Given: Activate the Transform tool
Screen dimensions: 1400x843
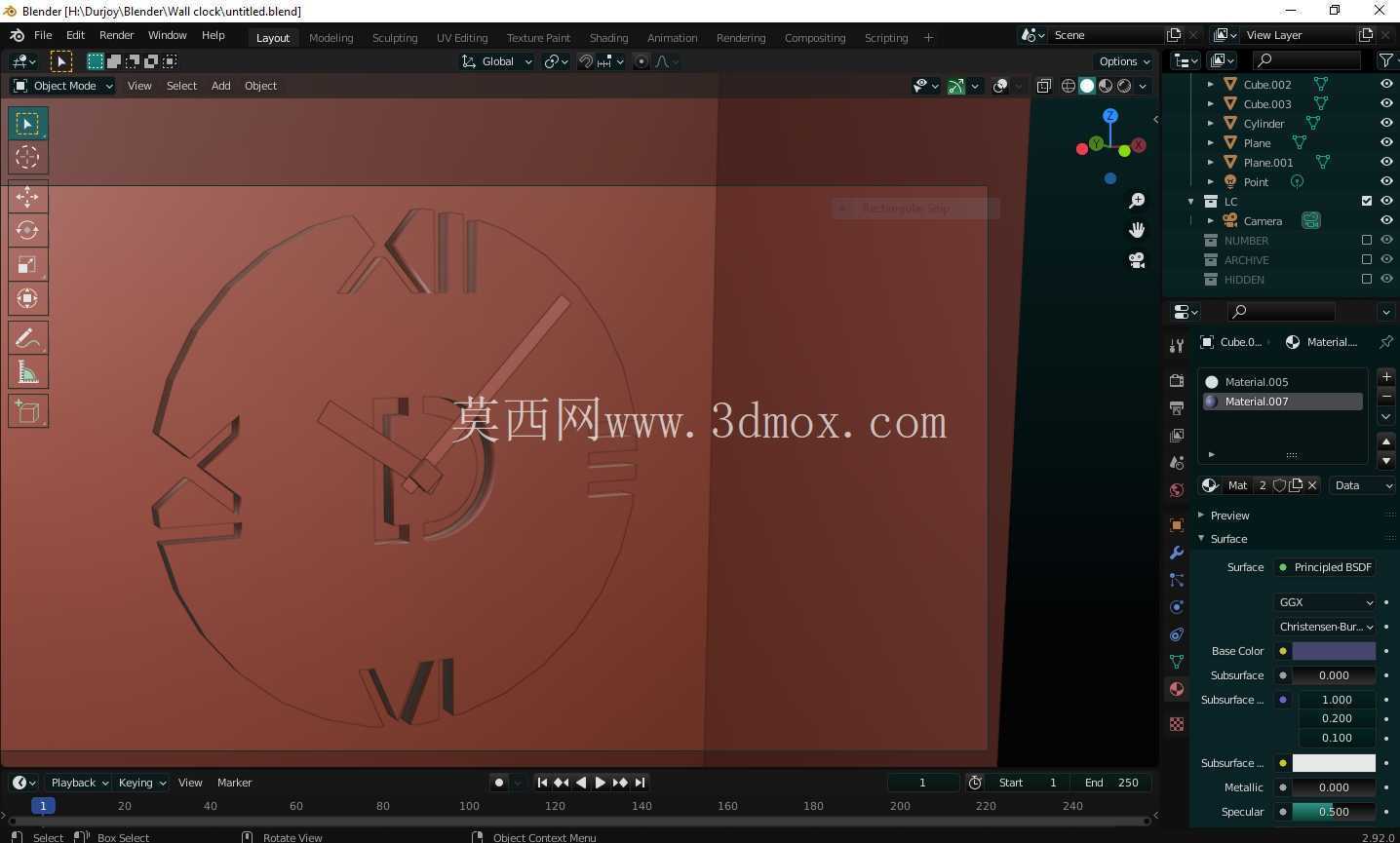Looking at the screenshot, I should 27,297.
